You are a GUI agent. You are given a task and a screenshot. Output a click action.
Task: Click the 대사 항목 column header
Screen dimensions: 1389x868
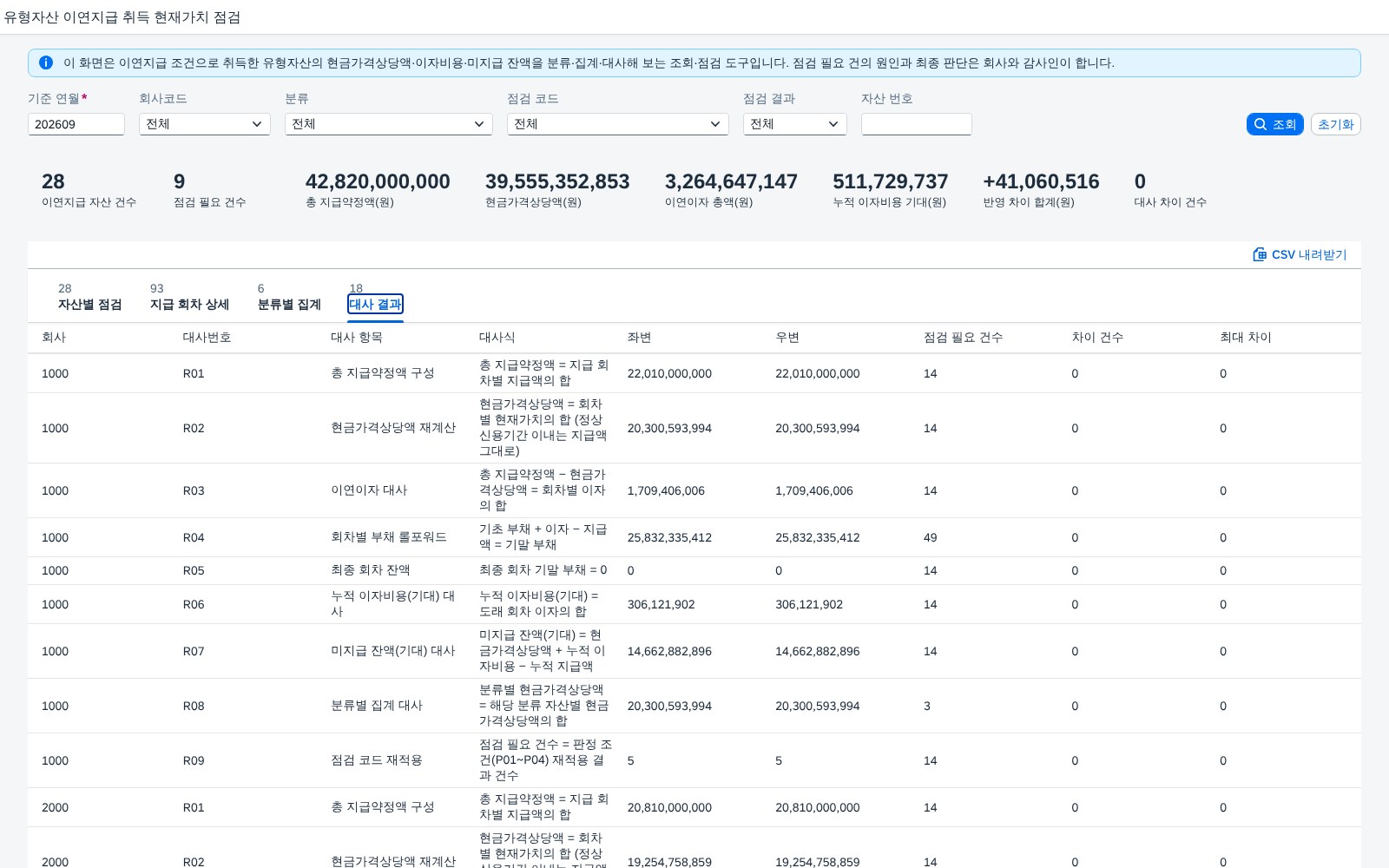[357, 338]
